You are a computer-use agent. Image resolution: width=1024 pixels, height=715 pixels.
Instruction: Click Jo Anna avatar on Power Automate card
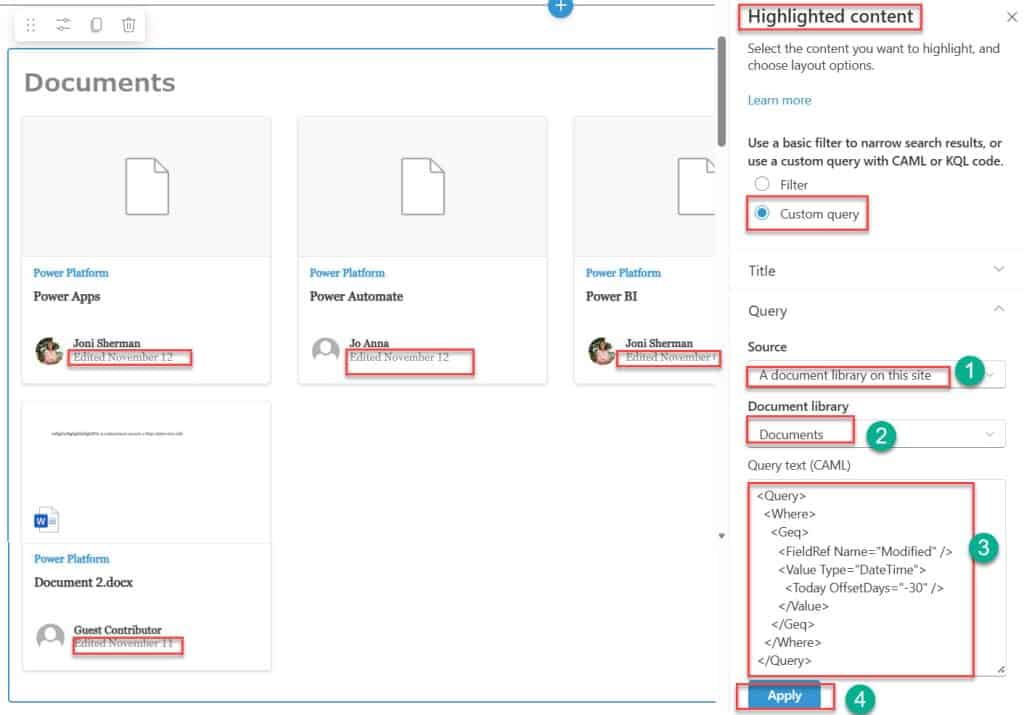click(325, 351)
